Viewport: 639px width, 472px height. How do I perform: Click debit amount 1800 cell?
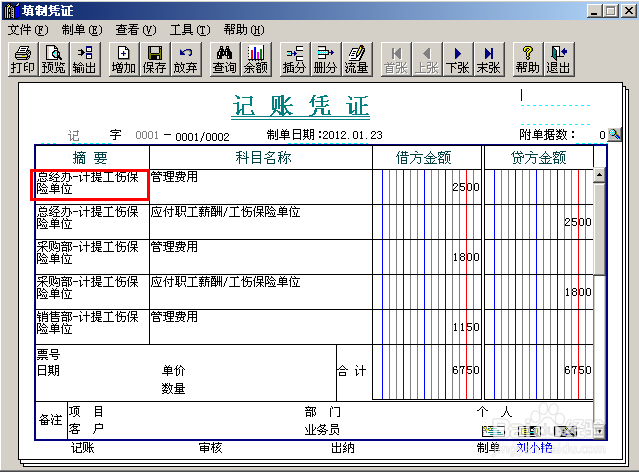click(x=427, y=257)
